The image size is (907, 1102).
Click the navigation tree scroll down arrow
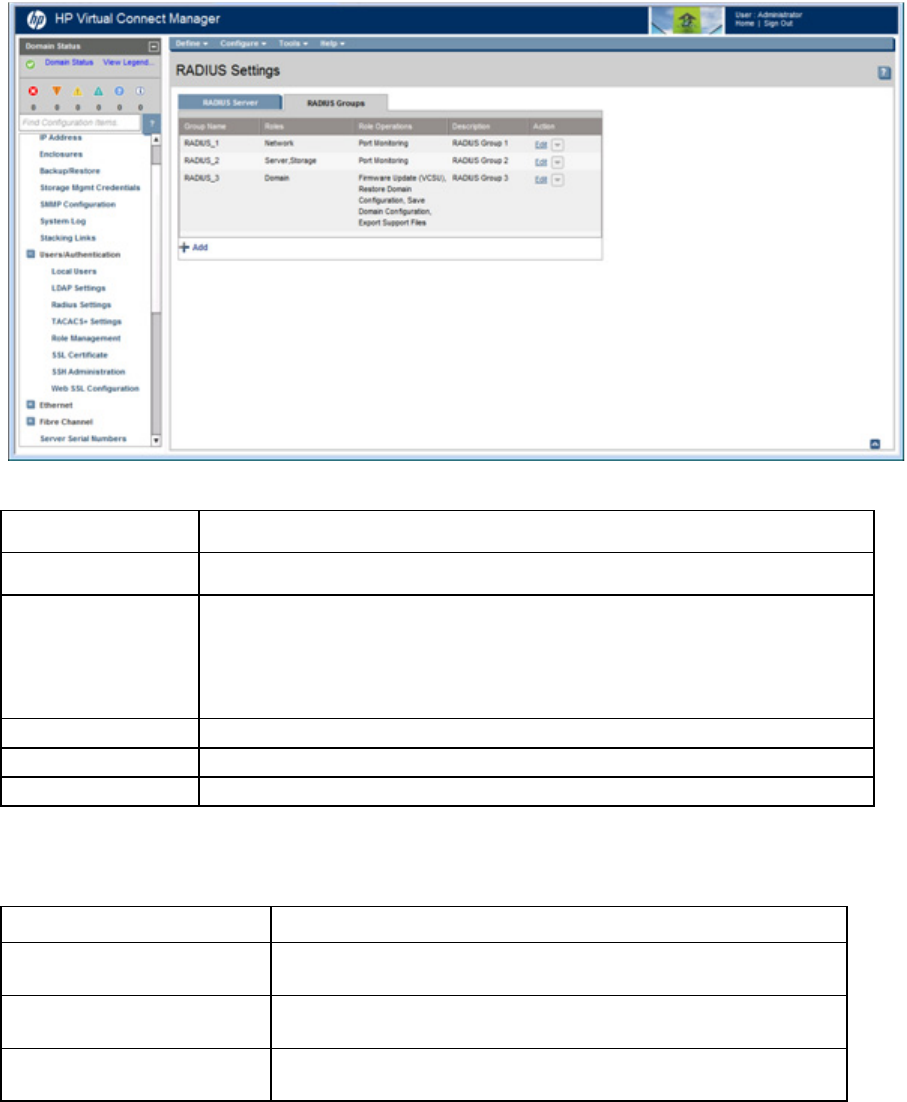click(x=156, y=441)
